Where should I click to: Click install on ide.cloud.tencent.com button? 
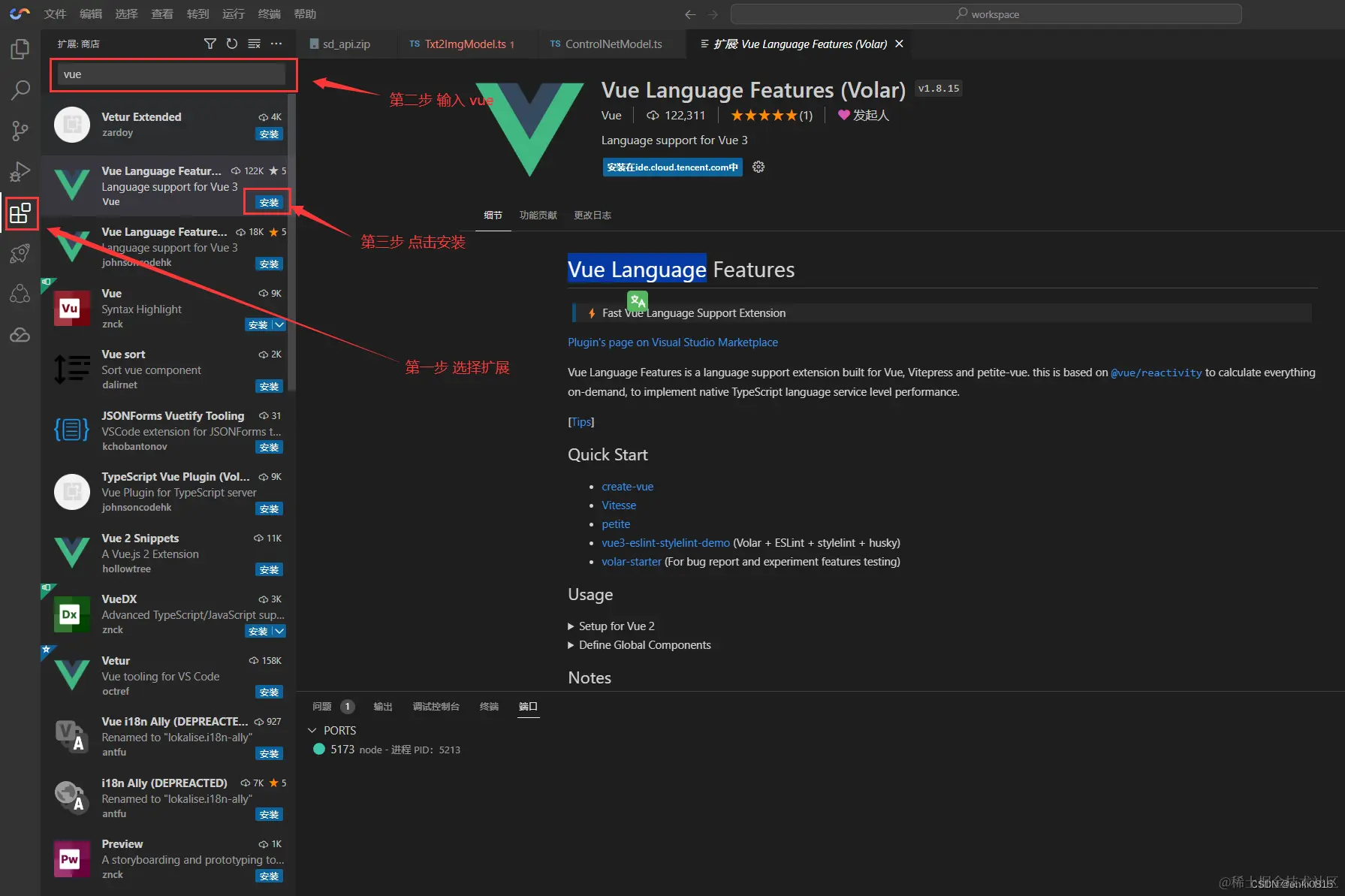click(672, 167)
